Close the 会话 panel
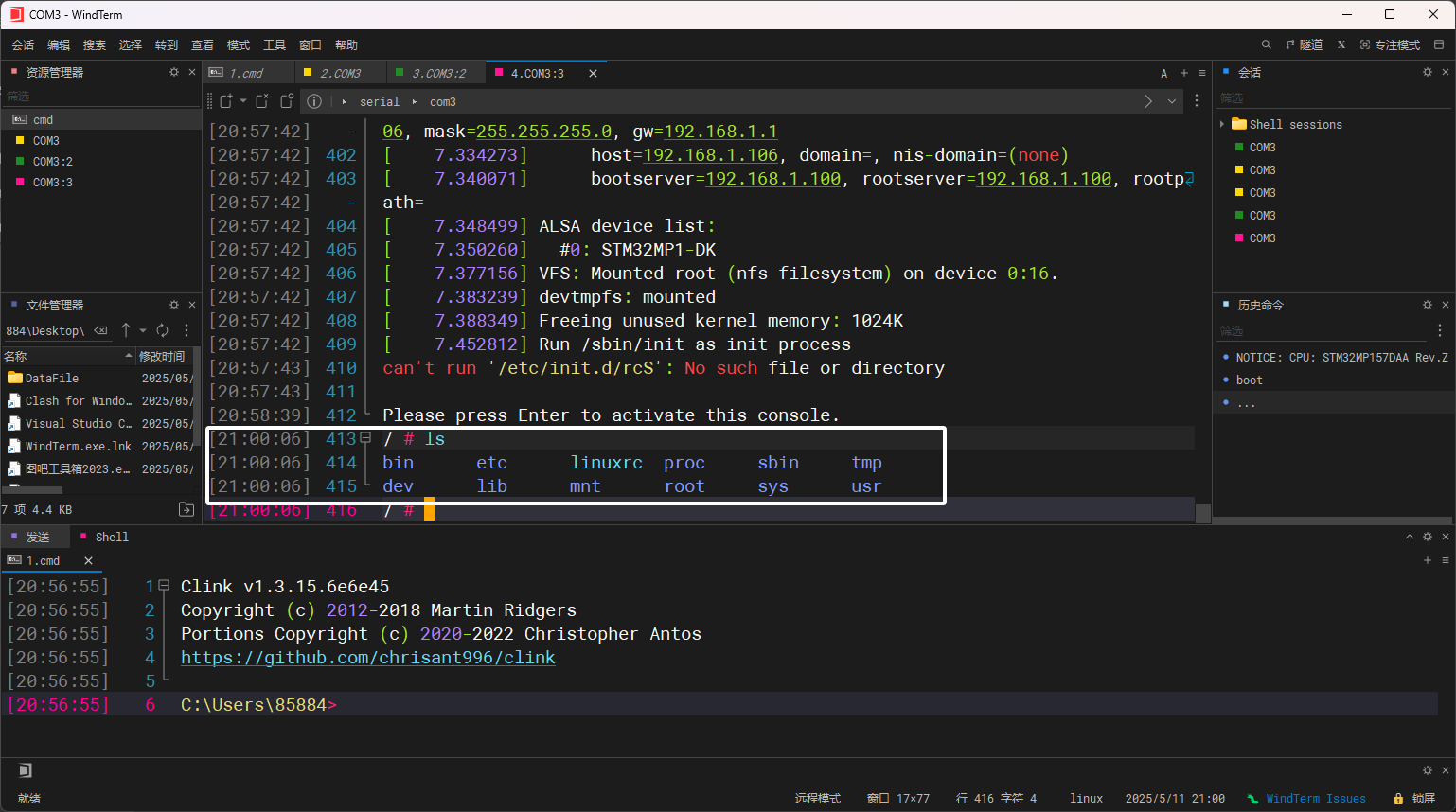 [x=1446, y=72]
